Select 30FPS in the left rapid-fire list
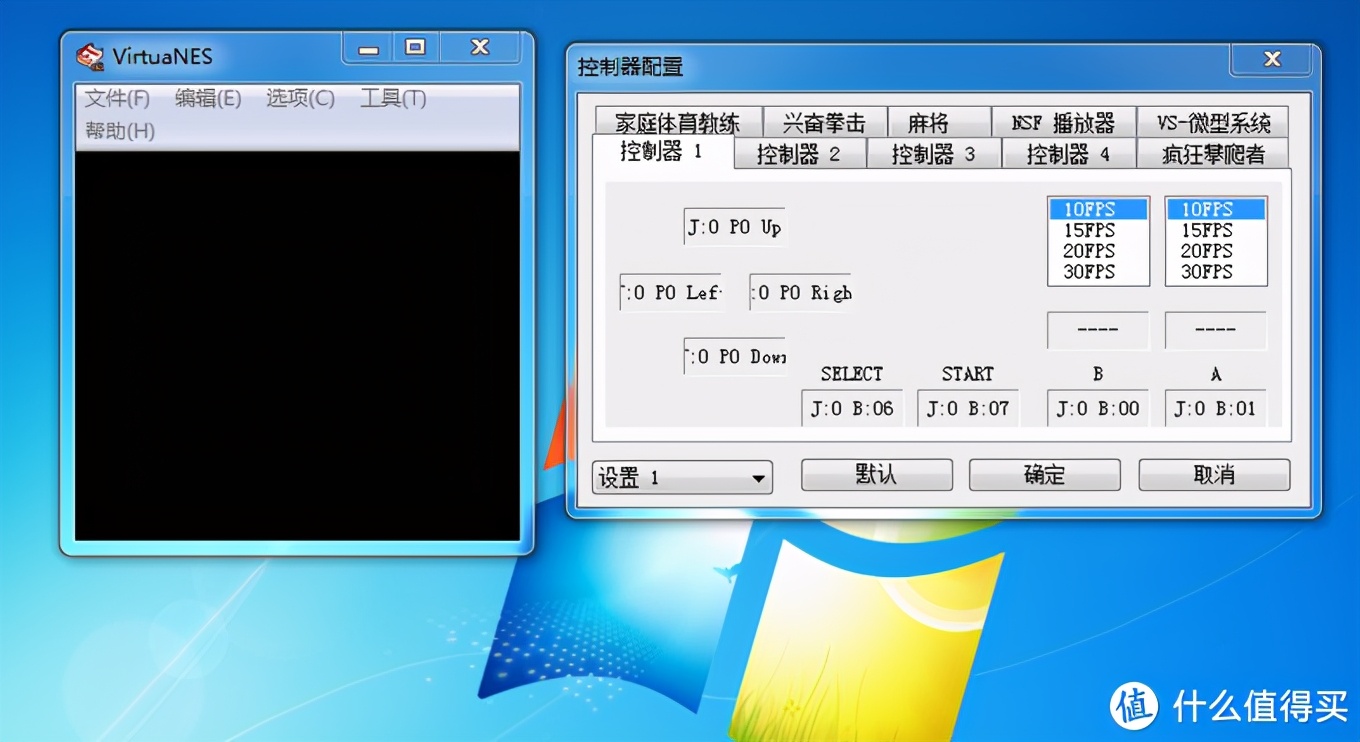This screenshot has height=742, width=1360. pos(1096,271)
